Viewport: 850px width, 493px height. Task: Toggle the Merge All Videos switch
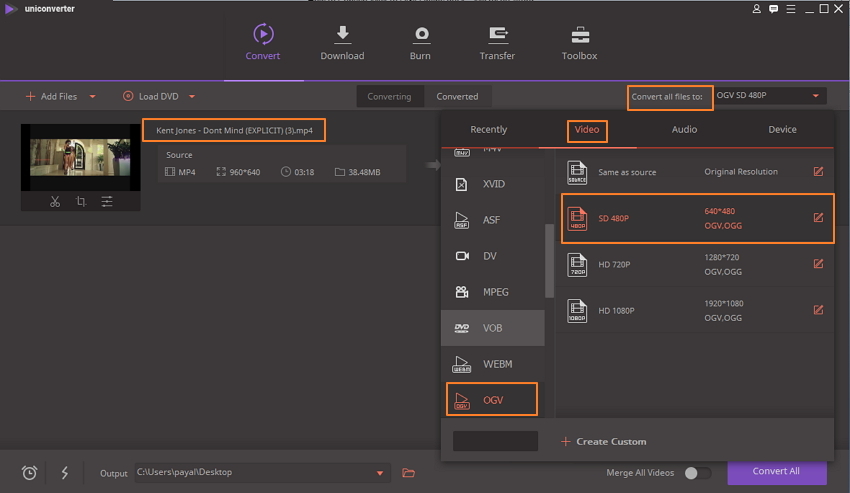pyautogui.click(x=697, y=473)
